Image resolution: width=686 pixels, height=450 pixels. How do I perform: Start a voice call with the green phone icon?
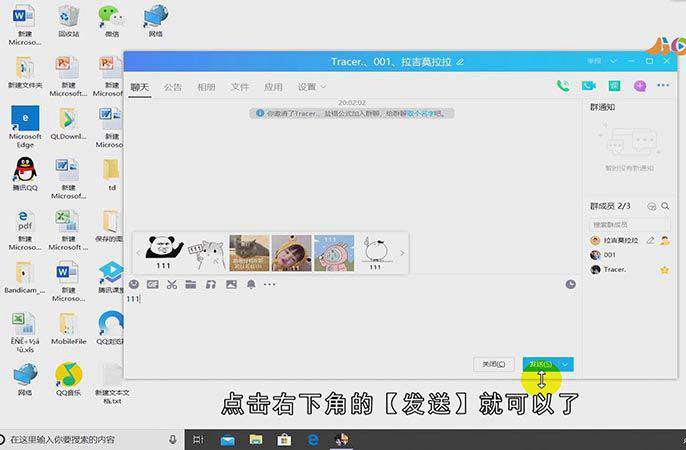pos(563,86)
